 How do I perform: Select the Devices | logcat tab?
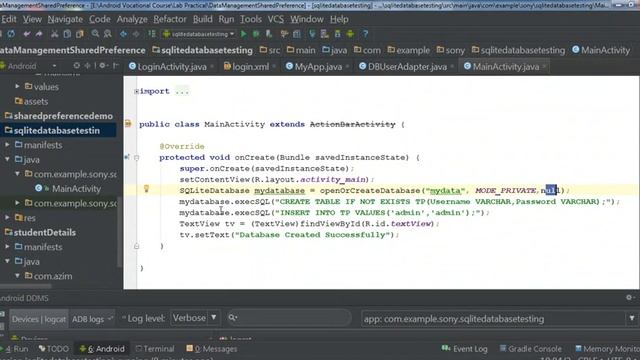[x=38, y=319]
